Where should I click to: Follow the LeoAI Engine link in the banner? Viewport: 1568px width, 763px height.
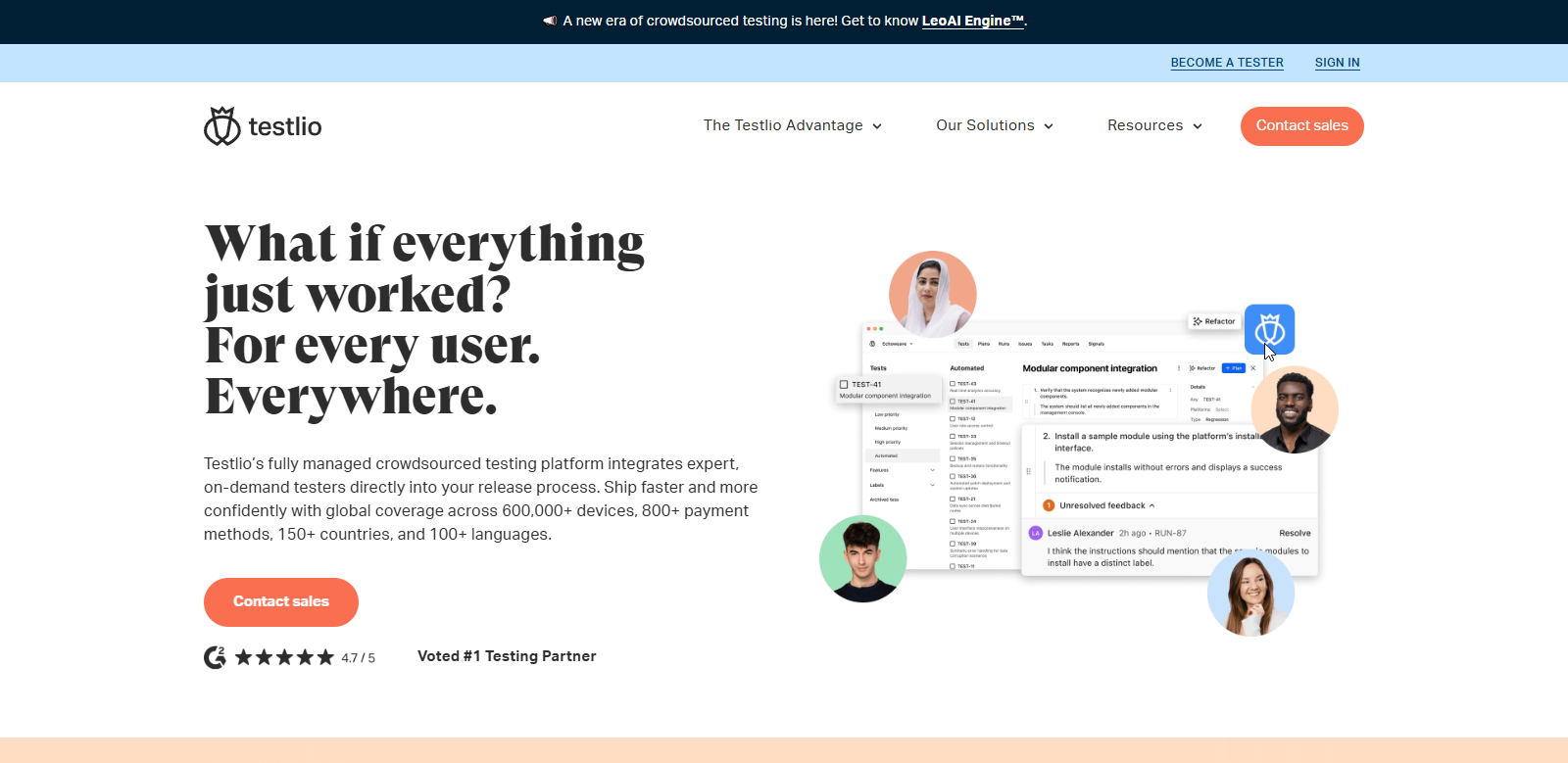click(x=972, y=21)
